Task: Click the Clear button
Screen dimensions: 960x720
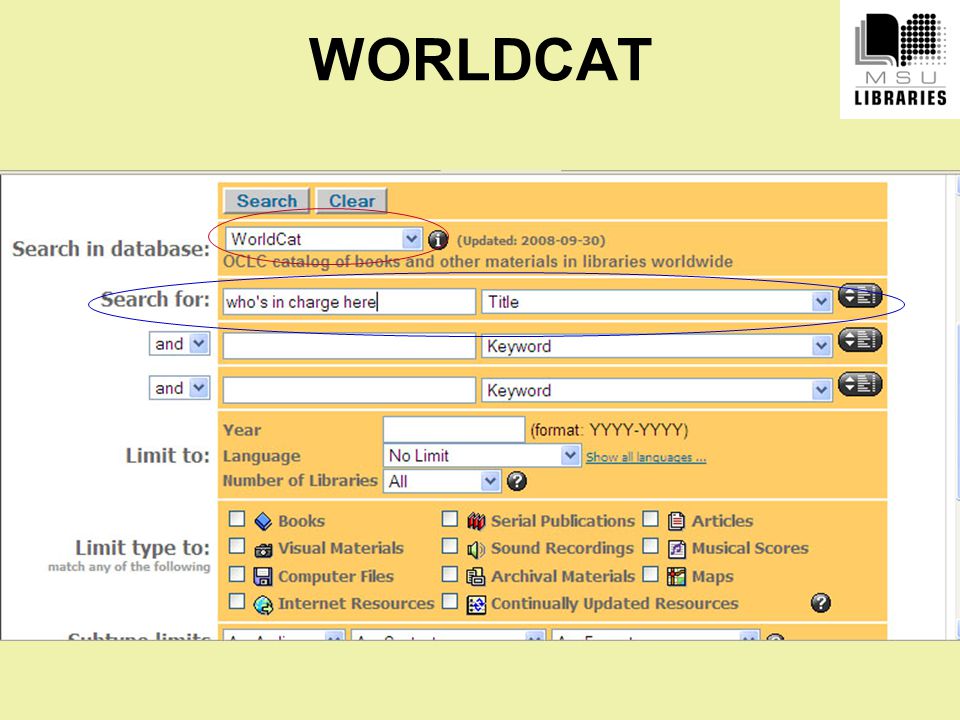Action: click(351, 201)
